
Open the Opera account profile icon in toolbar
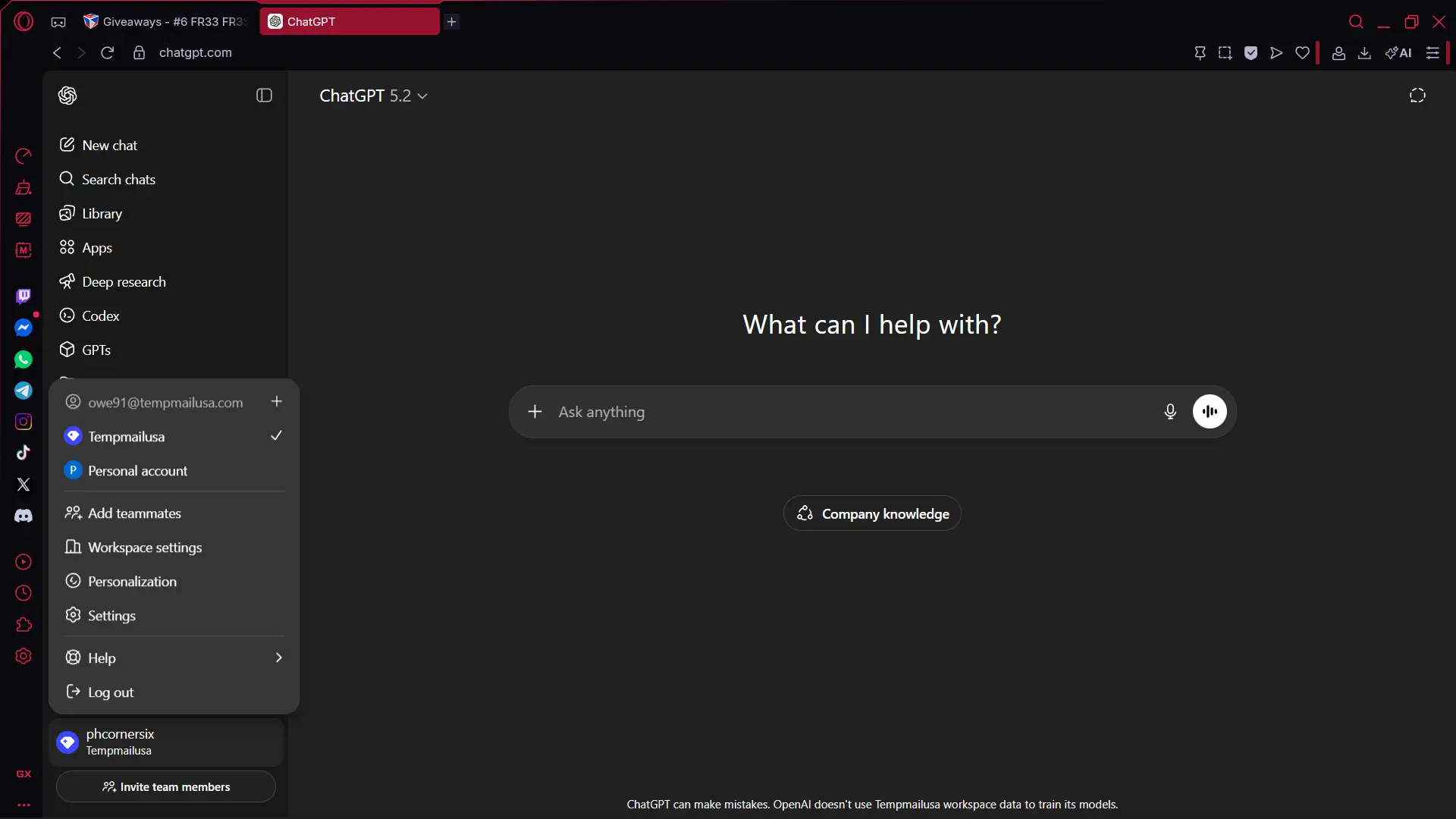coord(1338,52)
